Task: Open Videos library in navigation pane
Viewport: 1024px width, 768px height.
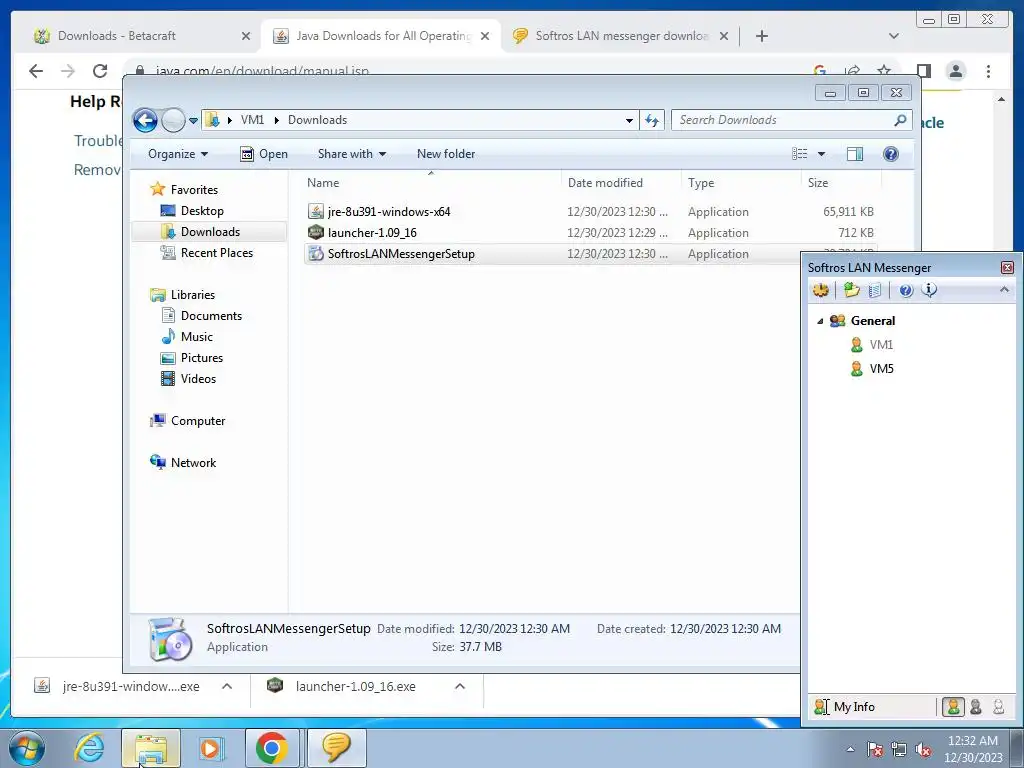Action: pyautogui.click(x=198, y=379)
